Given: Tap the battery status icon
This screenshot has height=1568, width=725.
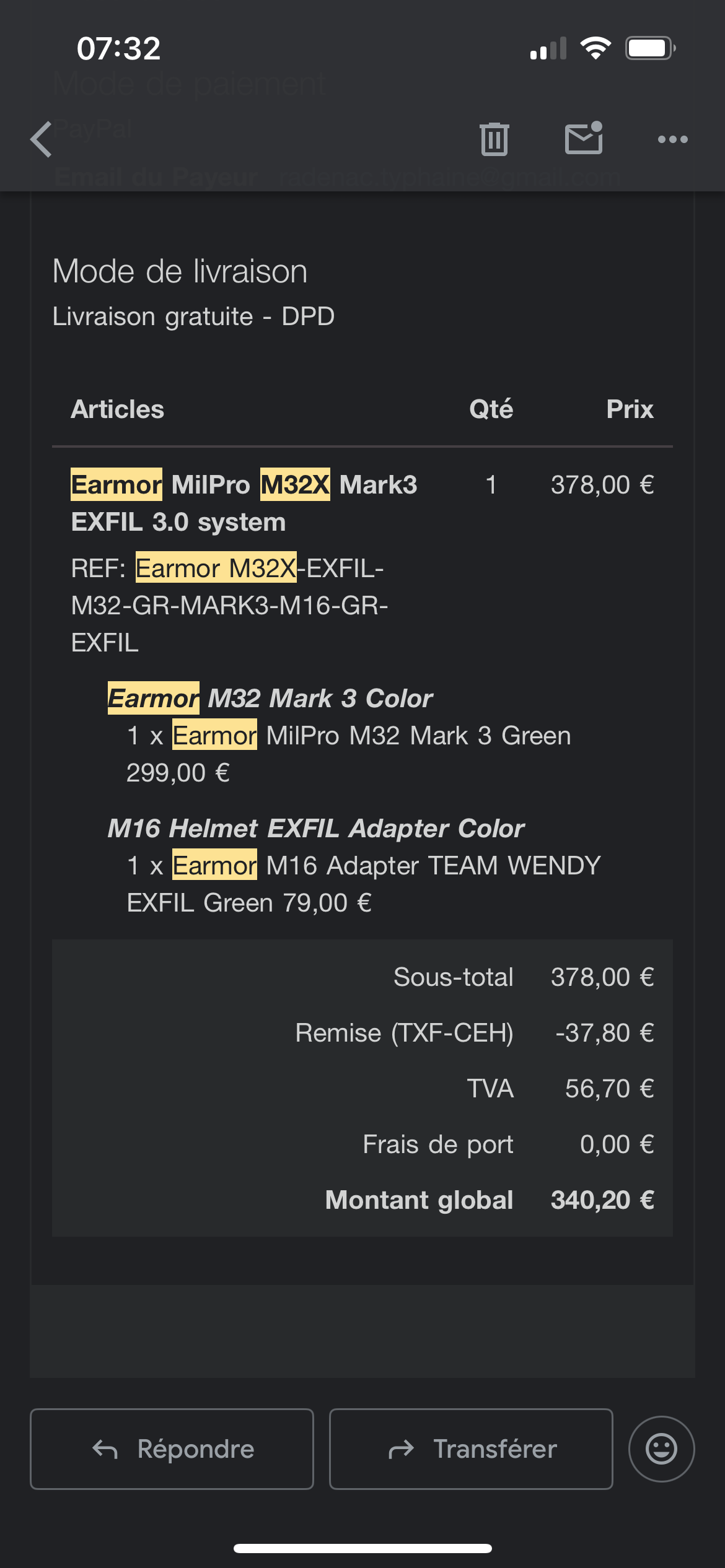Looking at the screenshot, I should (x=650, y=48).
